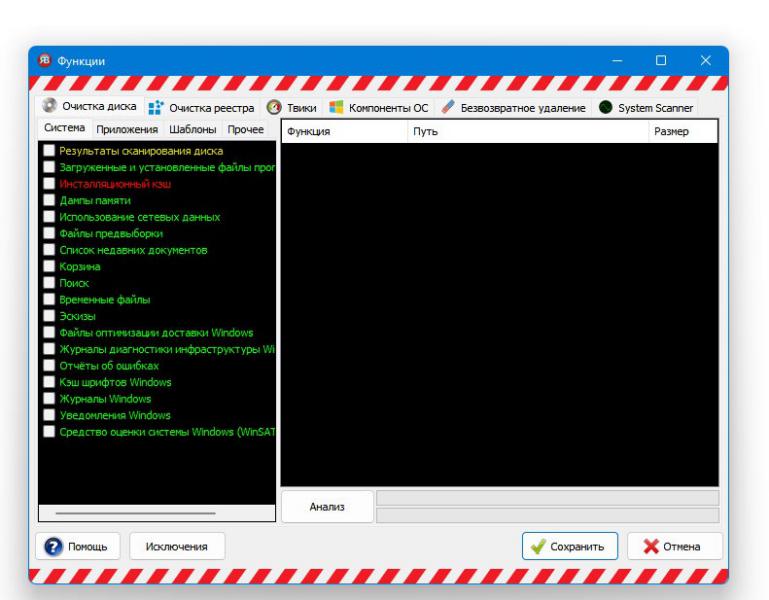Toggle the Дампы памяти checkbox
The image size is (769, 600).
click(49, 200)
